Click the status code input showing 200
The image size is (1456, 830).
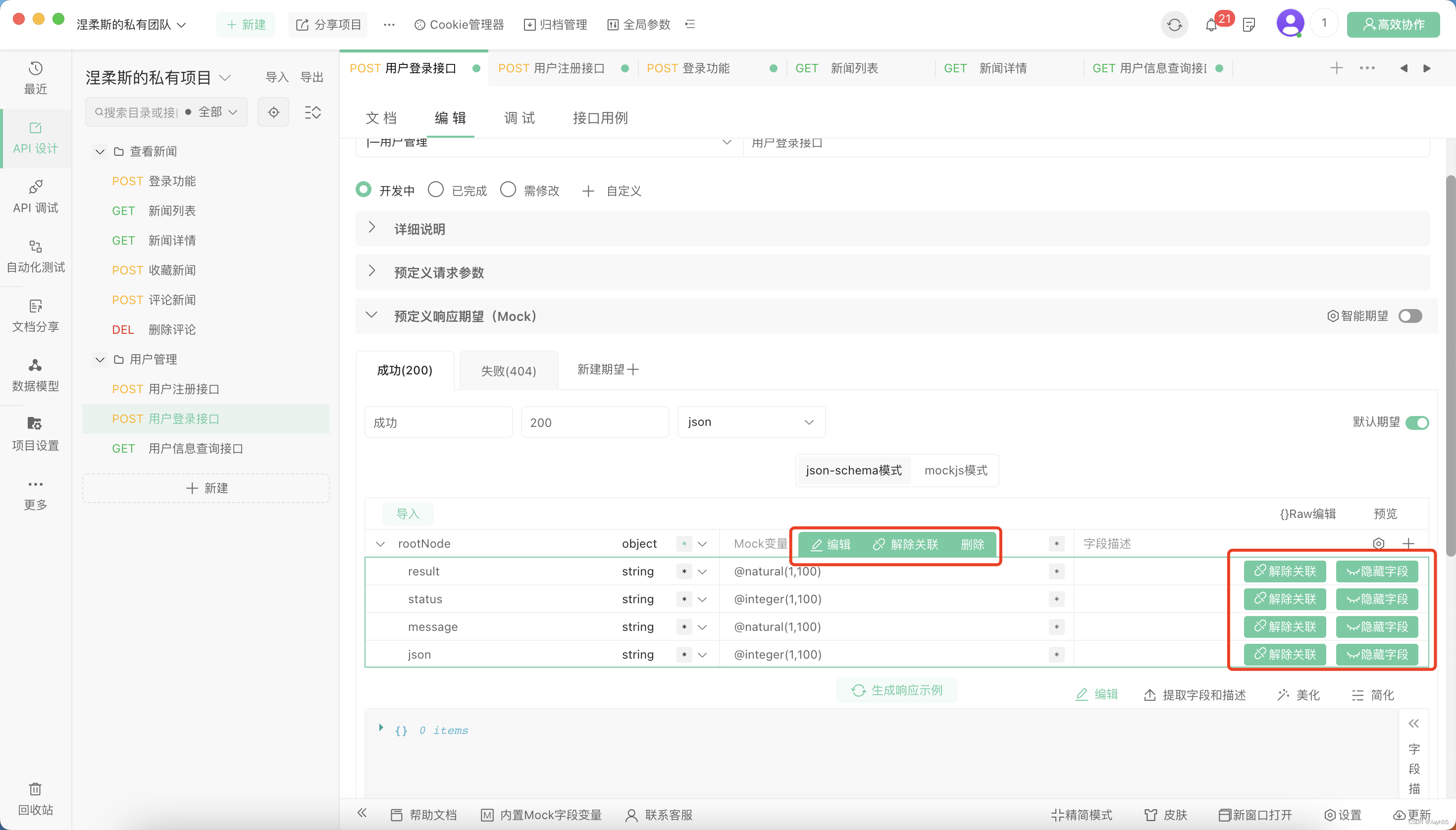click(x=595, y=422)
